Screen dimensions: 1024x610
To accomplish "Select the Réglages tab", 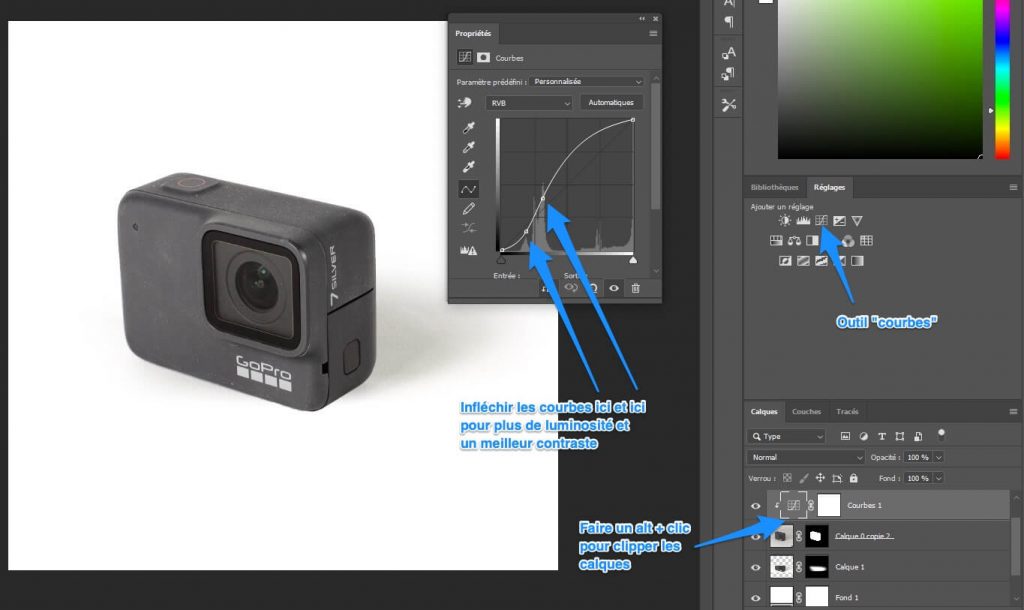I will [x=829, y=187].
